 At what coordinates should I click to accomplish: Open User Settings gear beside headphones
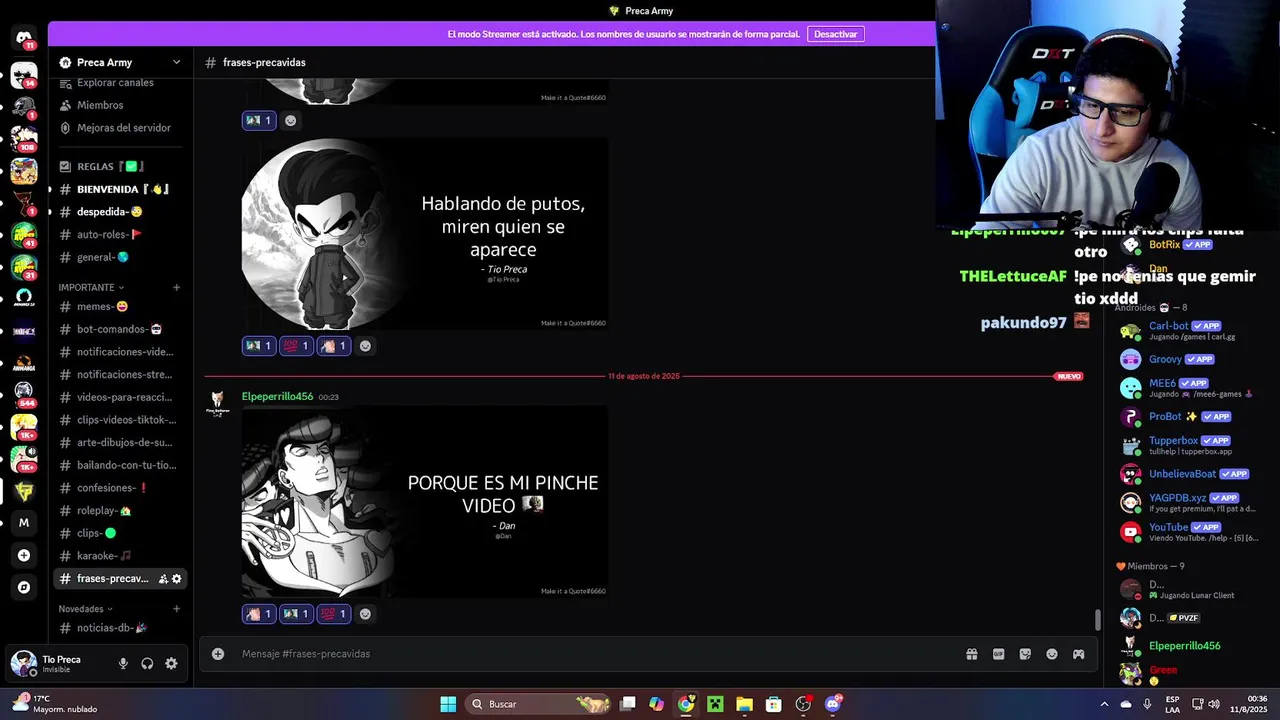[171, 663]
